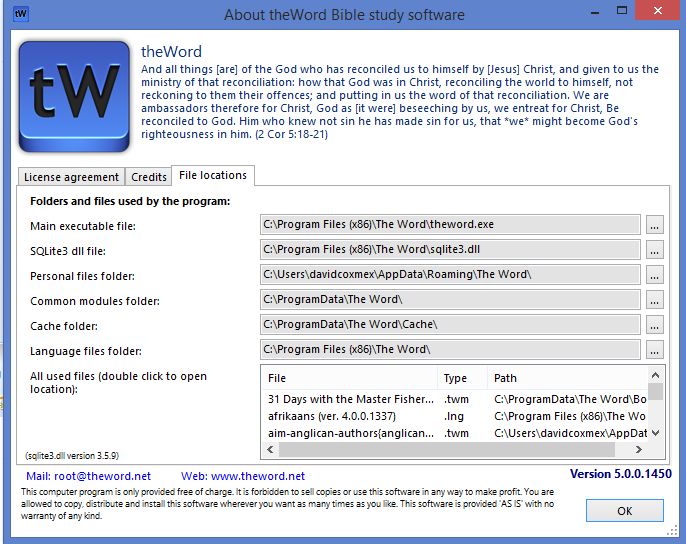686x544 pixels.
Task: Select the aim-anglican-authors file row
Action: pos(455,433)
